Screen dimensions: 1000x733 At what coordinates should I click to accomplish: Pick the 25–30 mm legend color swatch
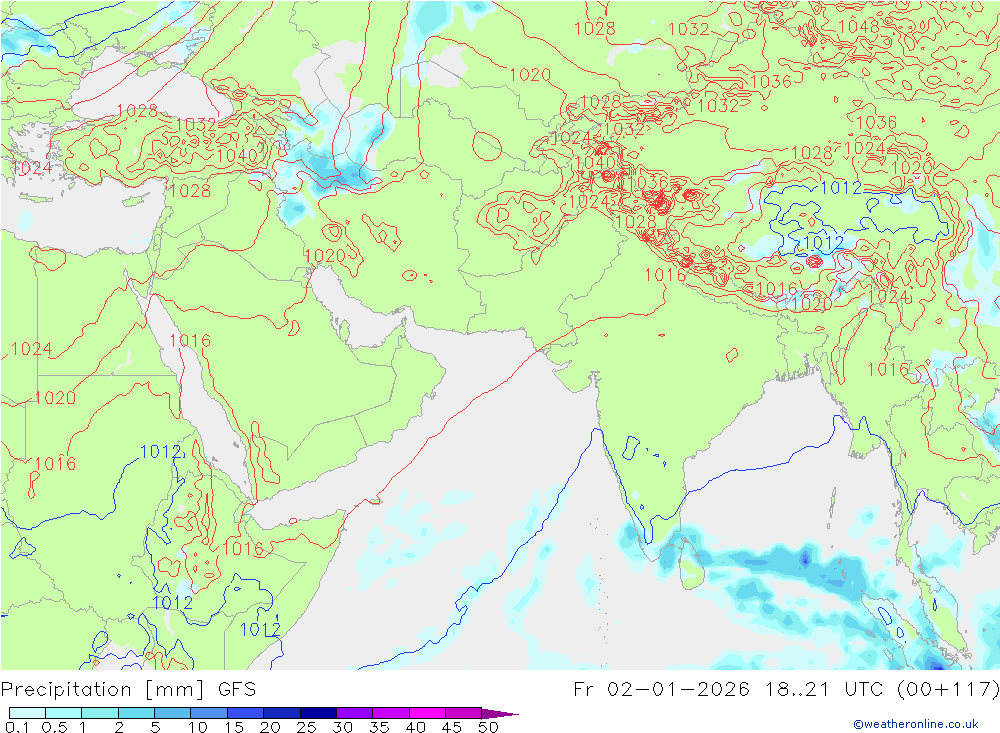pos(318,713)
